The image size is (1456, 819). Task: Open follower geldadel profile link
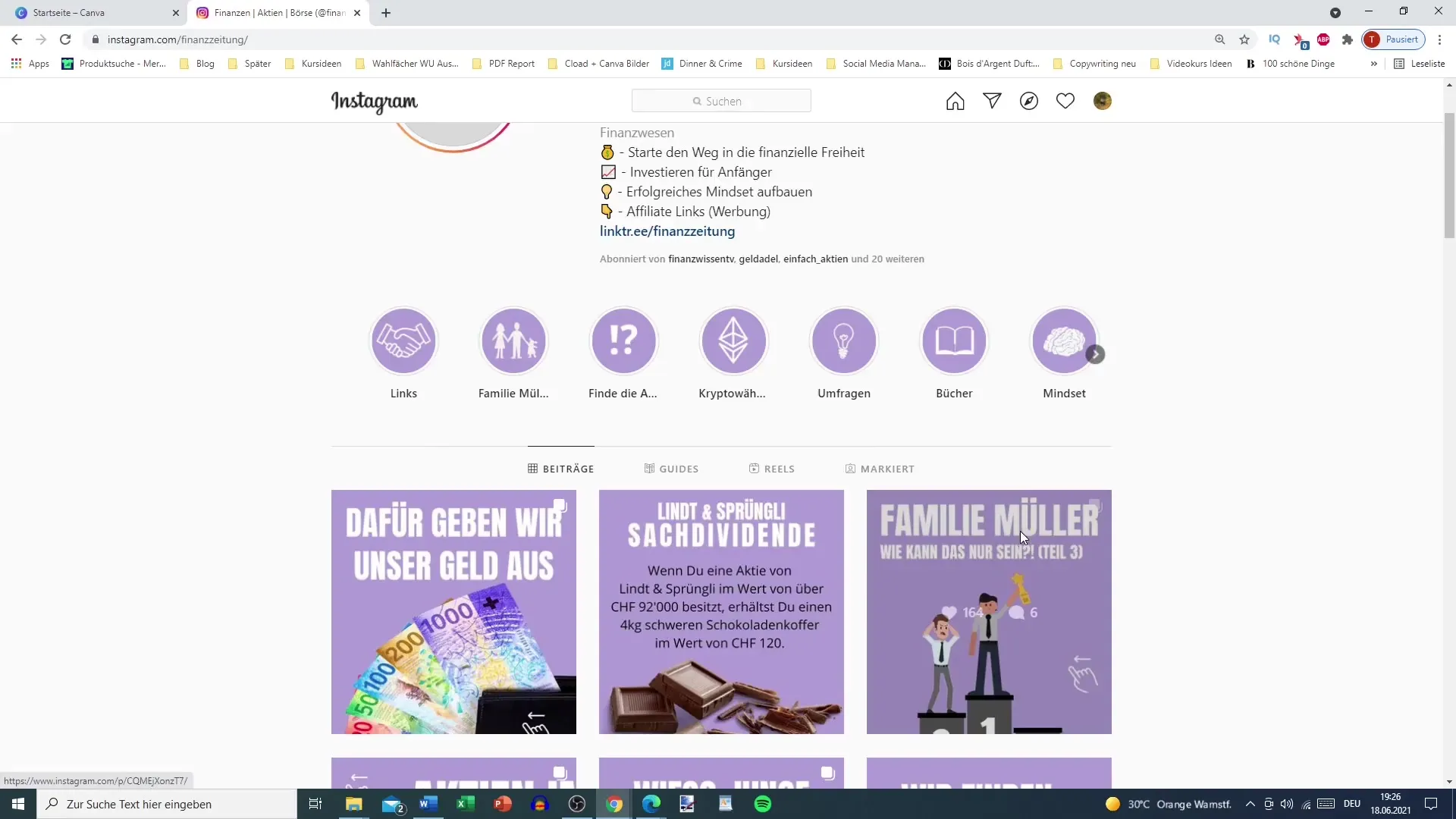tap(758, 259)
